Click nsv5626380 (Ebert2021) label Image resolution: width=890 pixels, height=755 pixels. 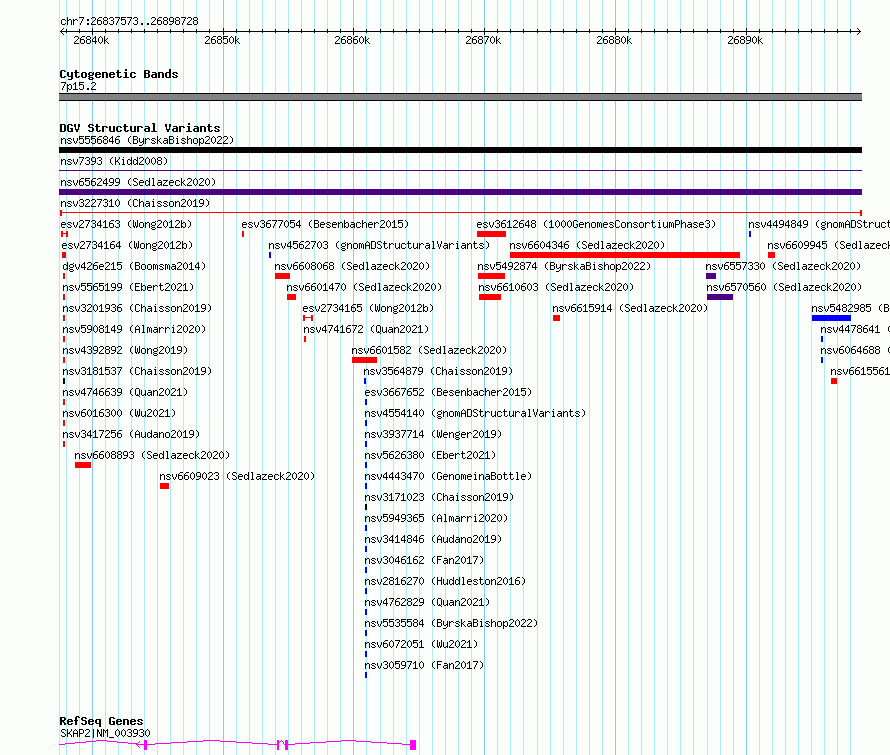pos(430,455)
